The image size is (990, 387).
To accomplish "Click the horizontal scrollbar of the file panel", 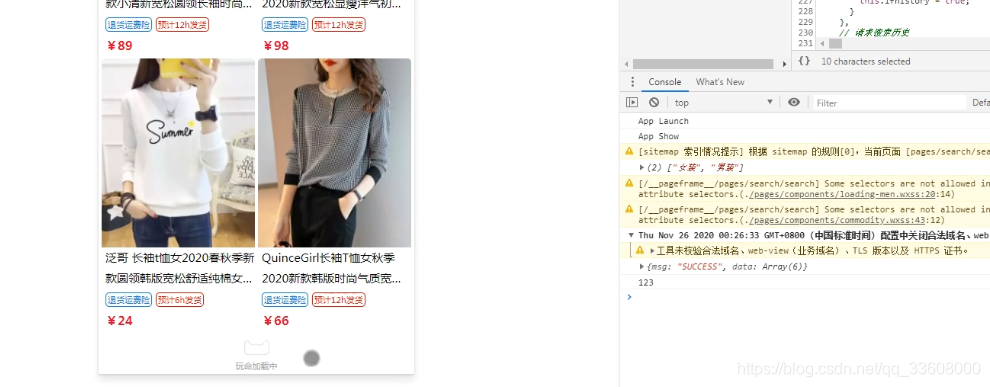I will tap(703, 64).
